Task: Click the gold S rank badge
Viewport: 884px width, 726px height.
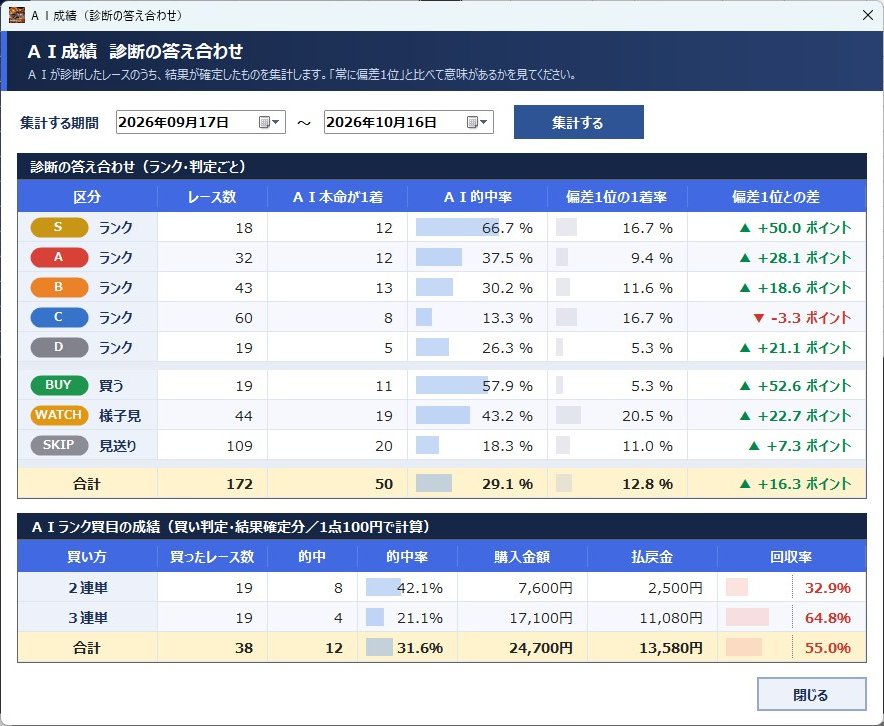Action: 59,227
